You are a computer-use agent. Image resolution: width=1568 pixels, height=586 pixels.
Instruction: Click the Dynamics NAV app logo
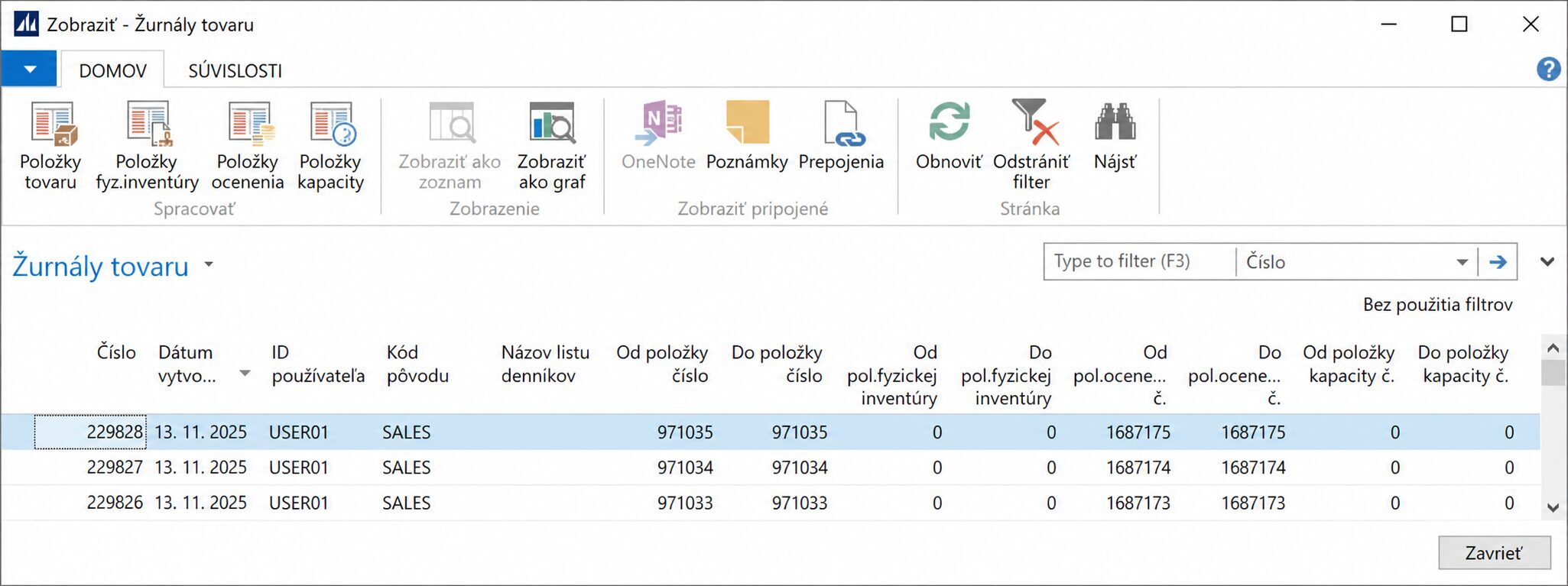point(26,24)
